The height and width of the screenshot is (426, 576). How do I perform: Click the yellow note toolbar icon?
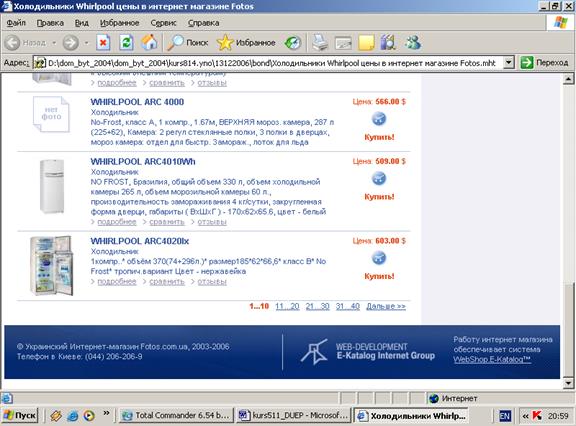pyautogui.click(x=366, y=43)
